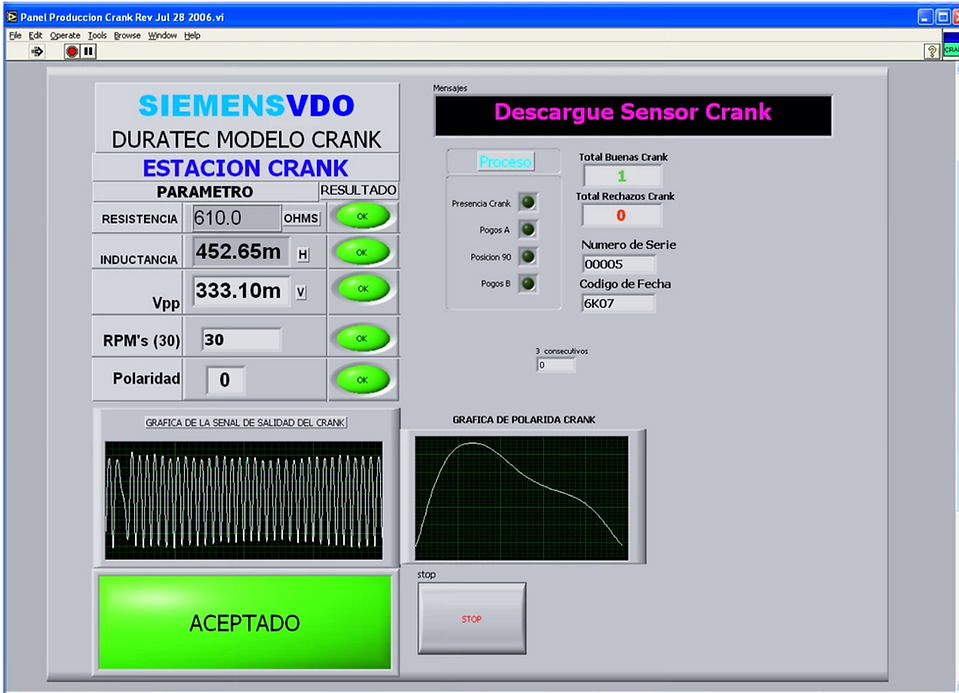Click the Vpp value 333.10m
959x693 pixels.
(240, 291)
